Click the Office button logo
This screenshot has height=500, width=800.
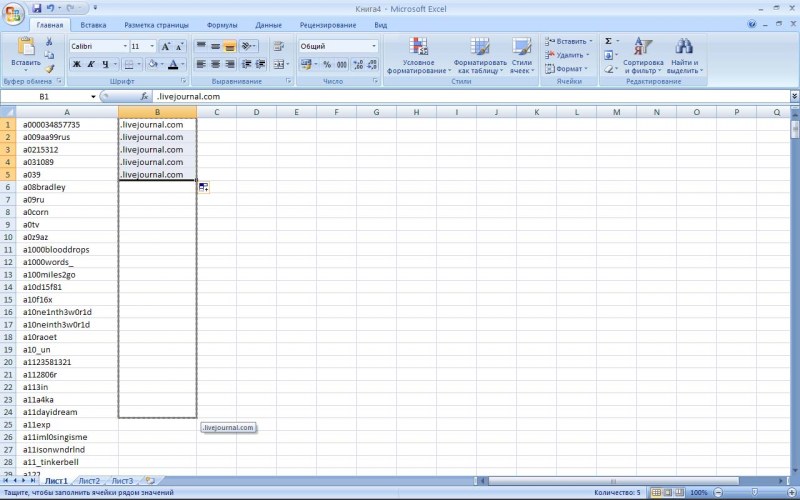[14, 13]
